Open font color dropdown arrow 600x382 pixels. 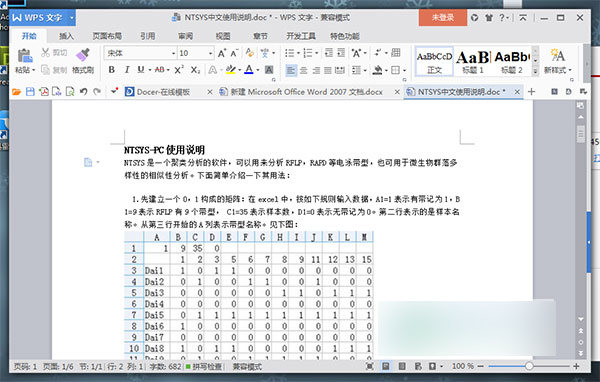pyautogui.click(x=258, y=70)
